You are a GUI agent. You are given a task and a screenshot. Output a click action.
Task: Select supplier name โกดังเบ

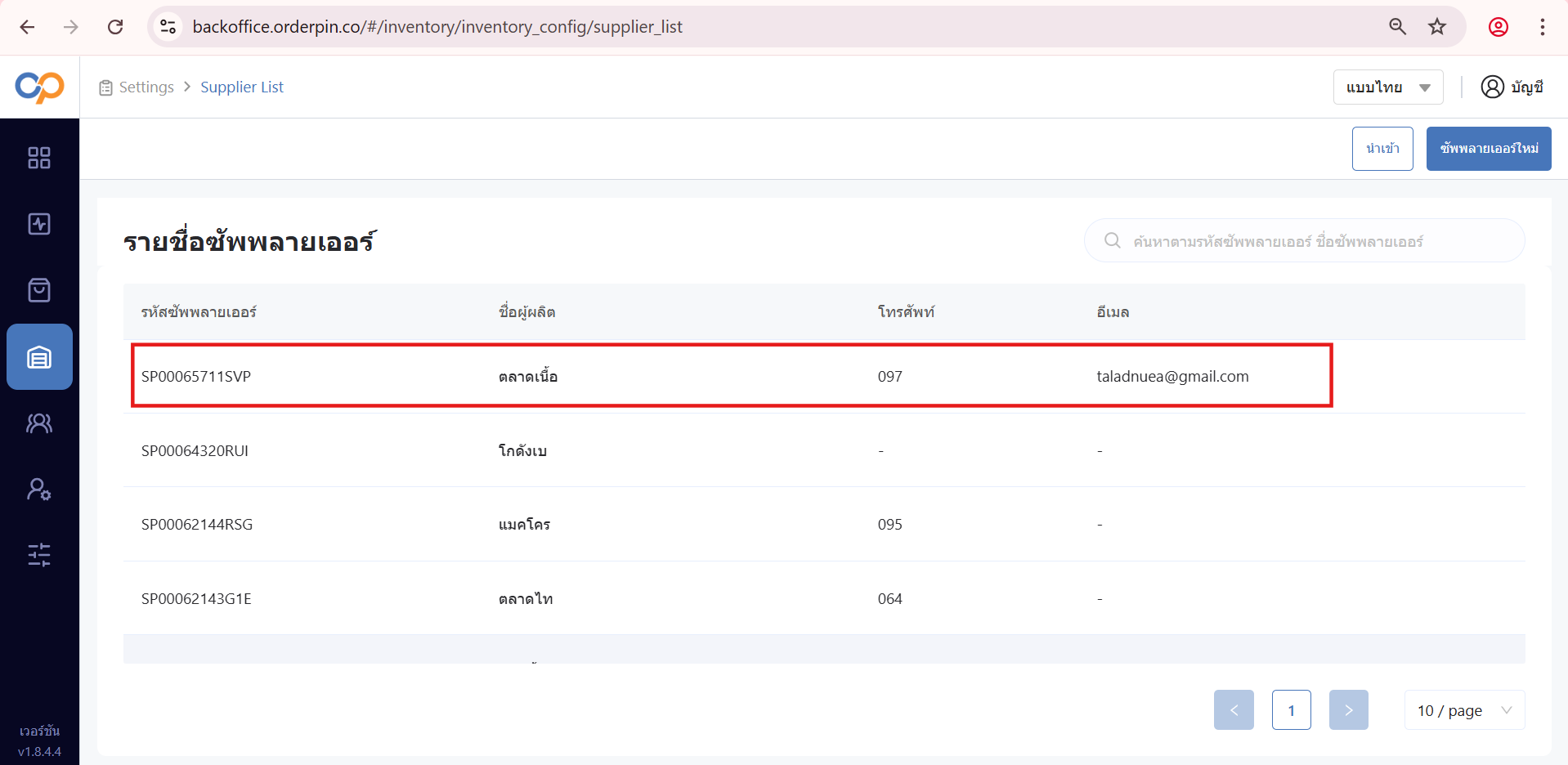tap(522, 451)
